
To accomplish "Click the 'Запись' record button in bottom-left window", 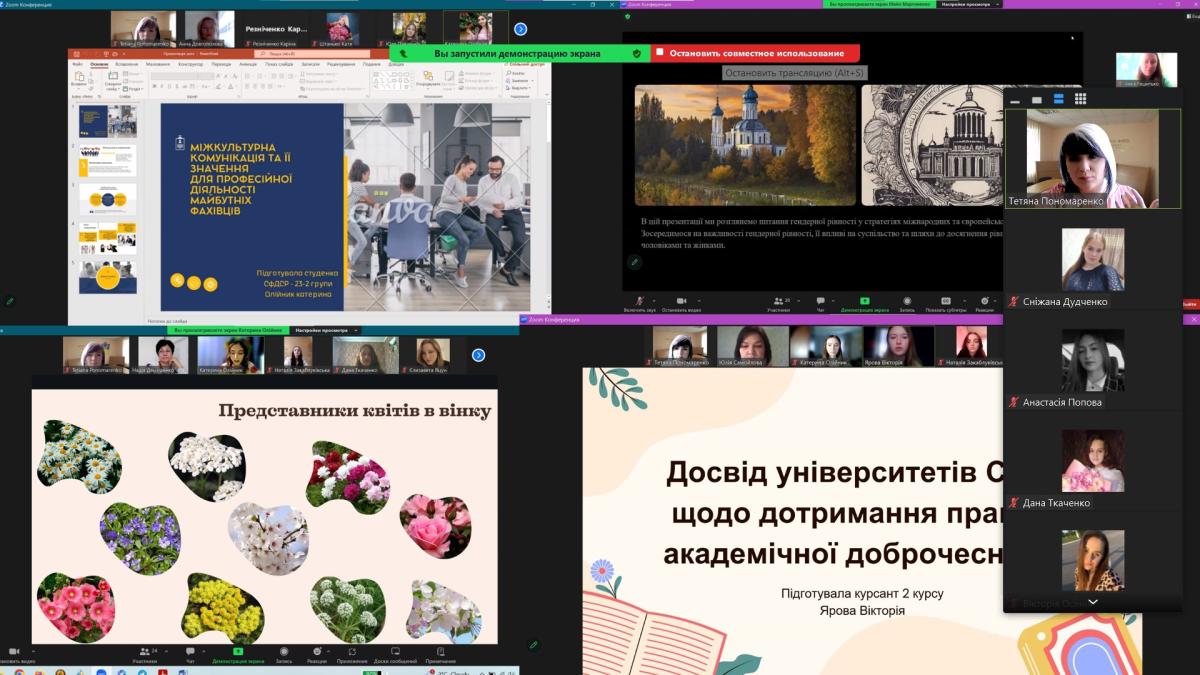I will pos(284,654).
